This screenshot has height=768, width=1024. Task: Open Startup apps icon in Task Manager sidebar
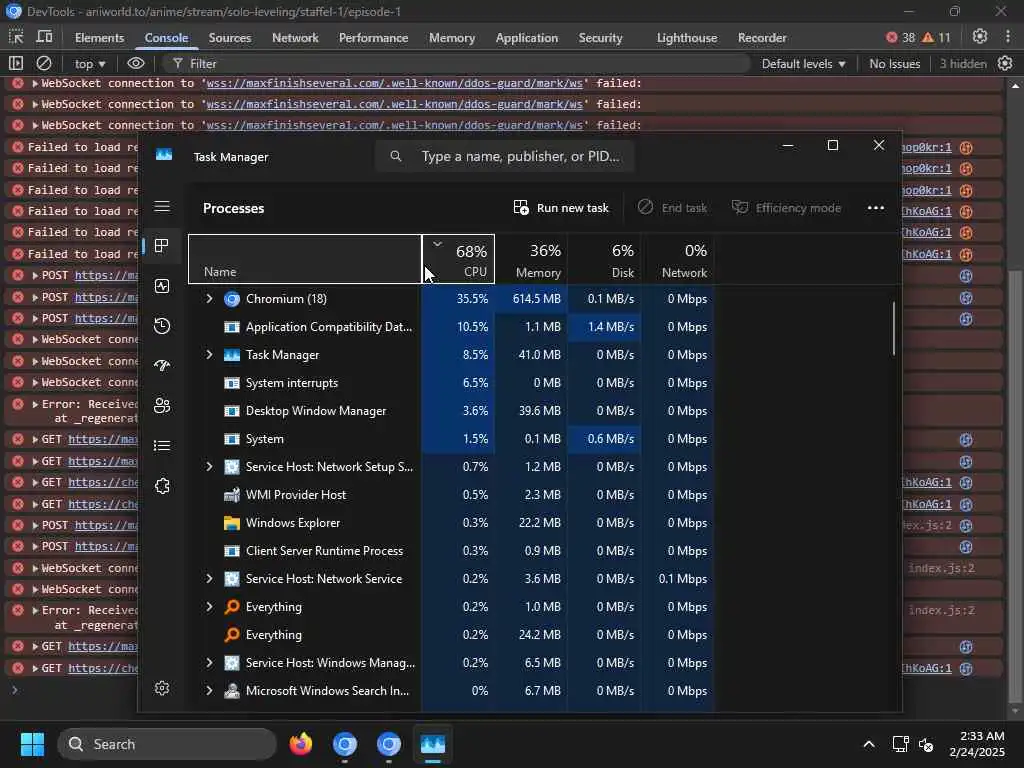point(162,366)
